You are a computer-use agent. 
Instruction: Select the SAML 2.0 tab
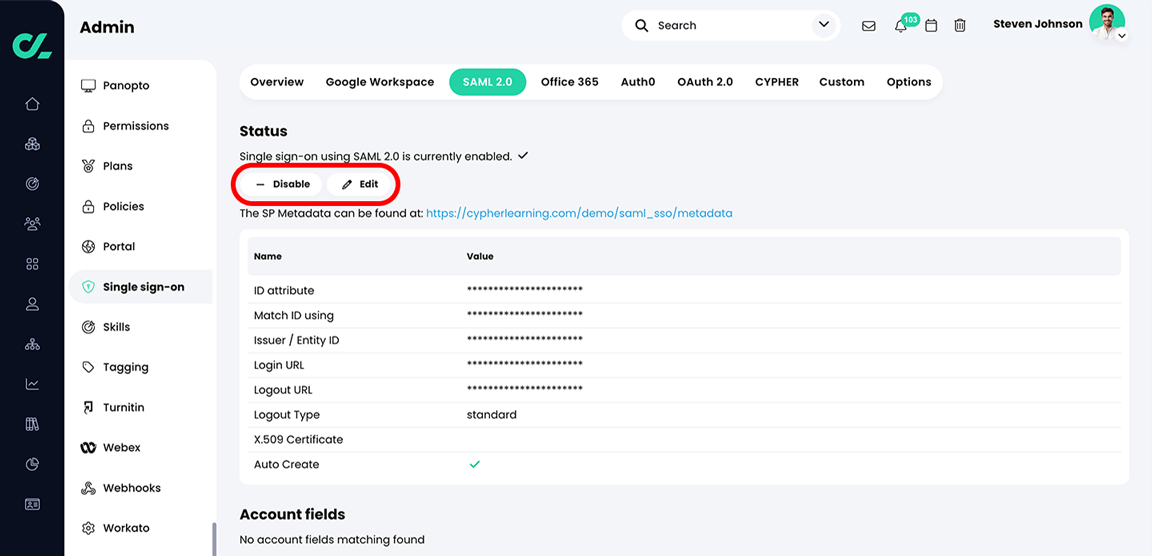tap(488, 82)
